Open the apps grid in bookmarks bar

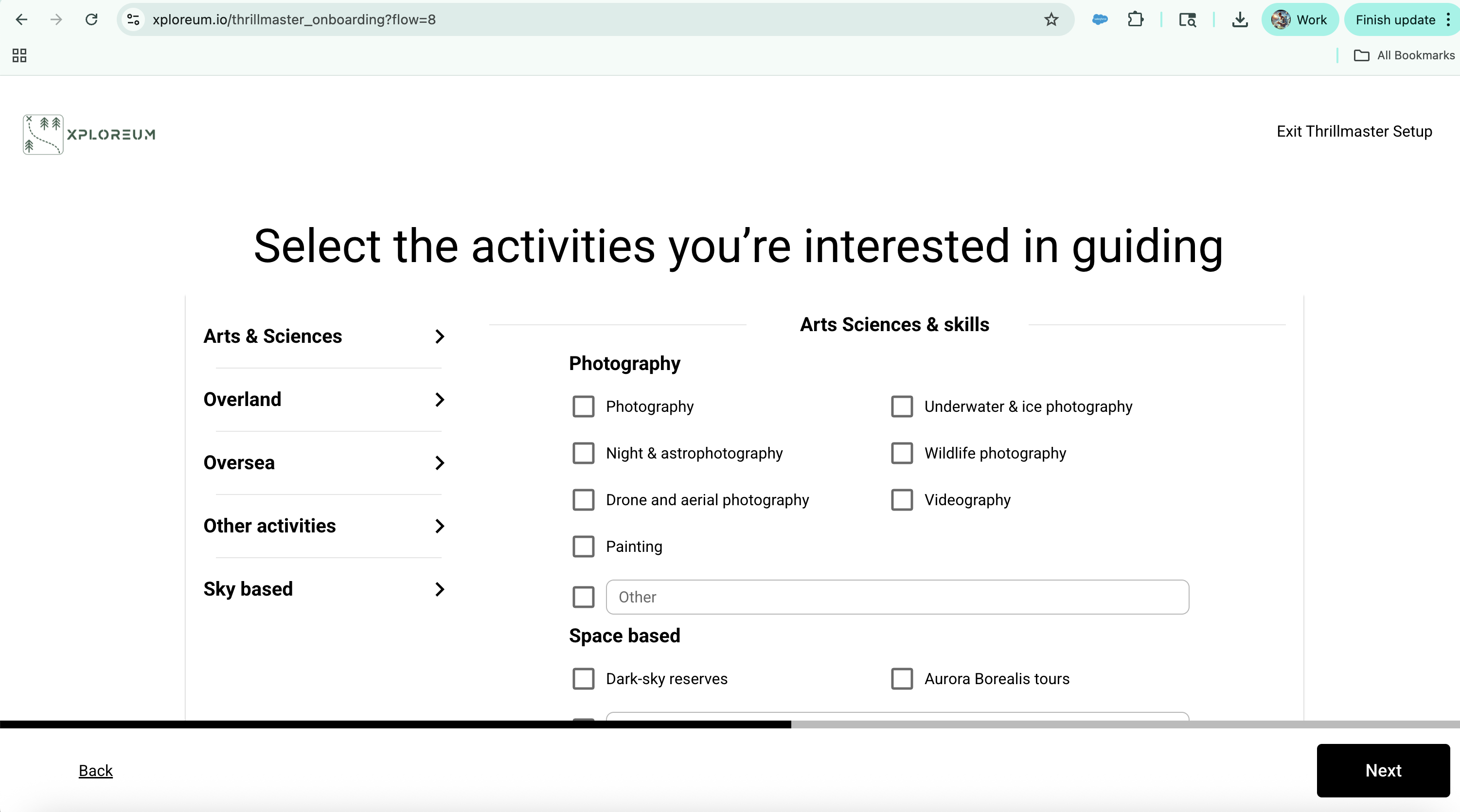pos(19,55)
